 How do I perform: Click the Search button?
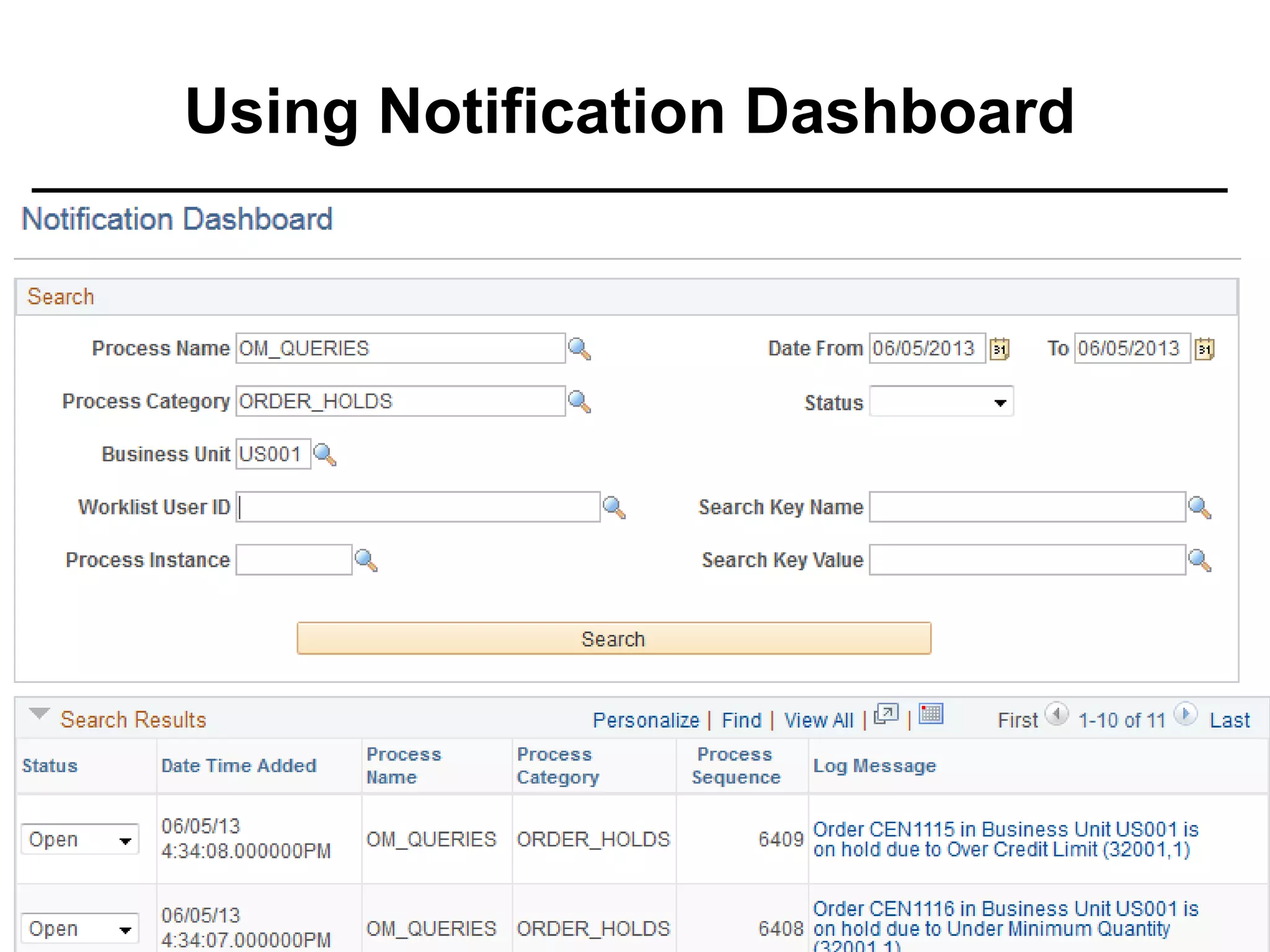tap(614, 638)
